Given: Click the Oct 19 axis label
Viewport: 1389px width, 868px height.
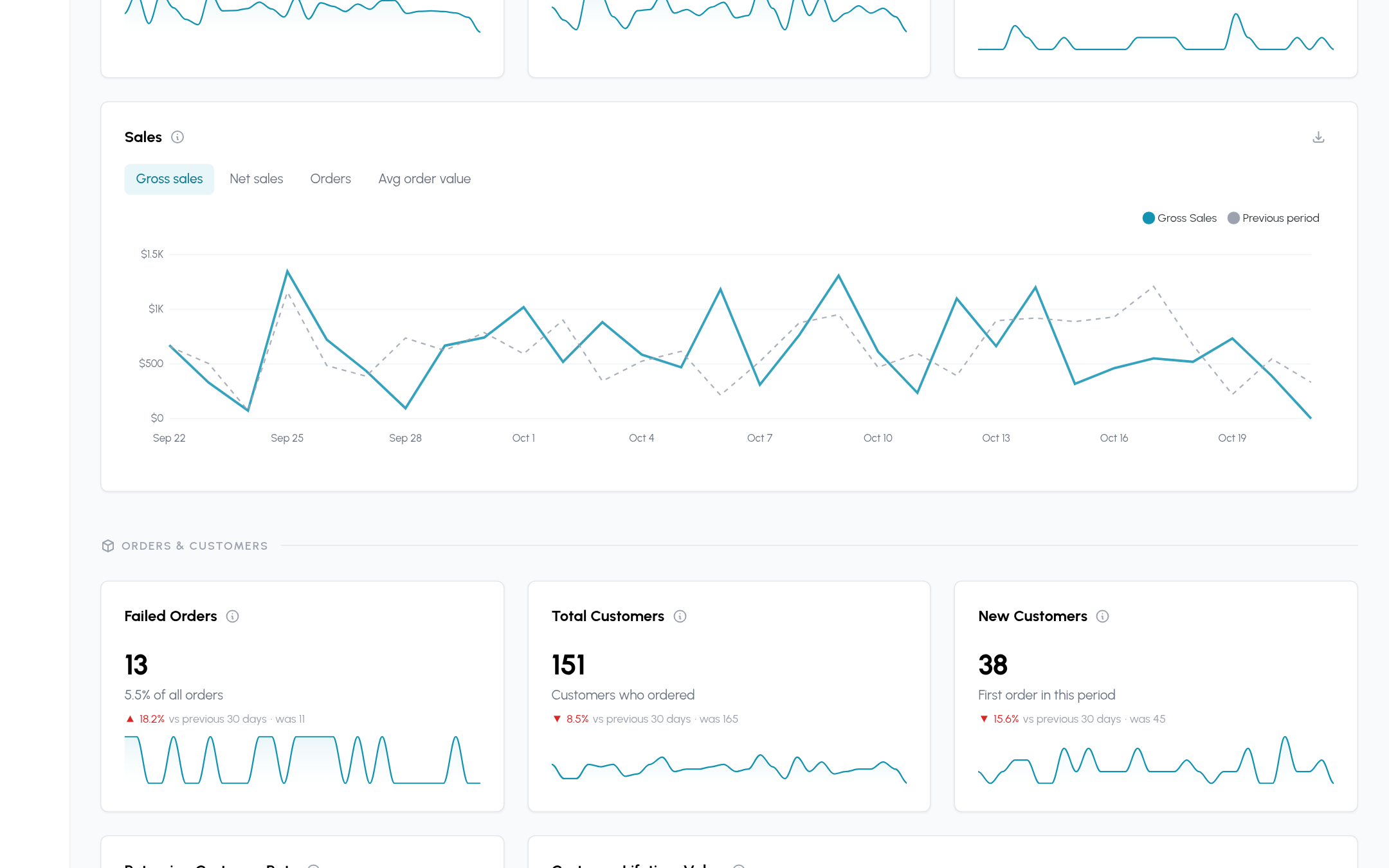Looking at the screenshot, I should click(1232, 438).
